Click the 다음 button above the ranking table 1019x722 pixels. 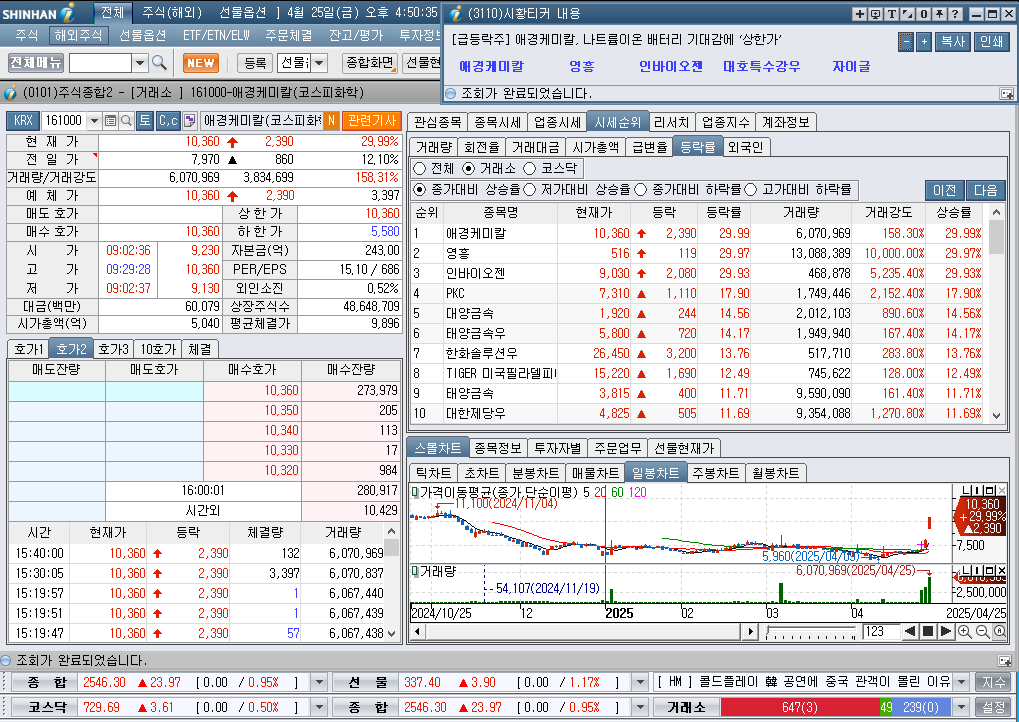(x=985, y=190)
